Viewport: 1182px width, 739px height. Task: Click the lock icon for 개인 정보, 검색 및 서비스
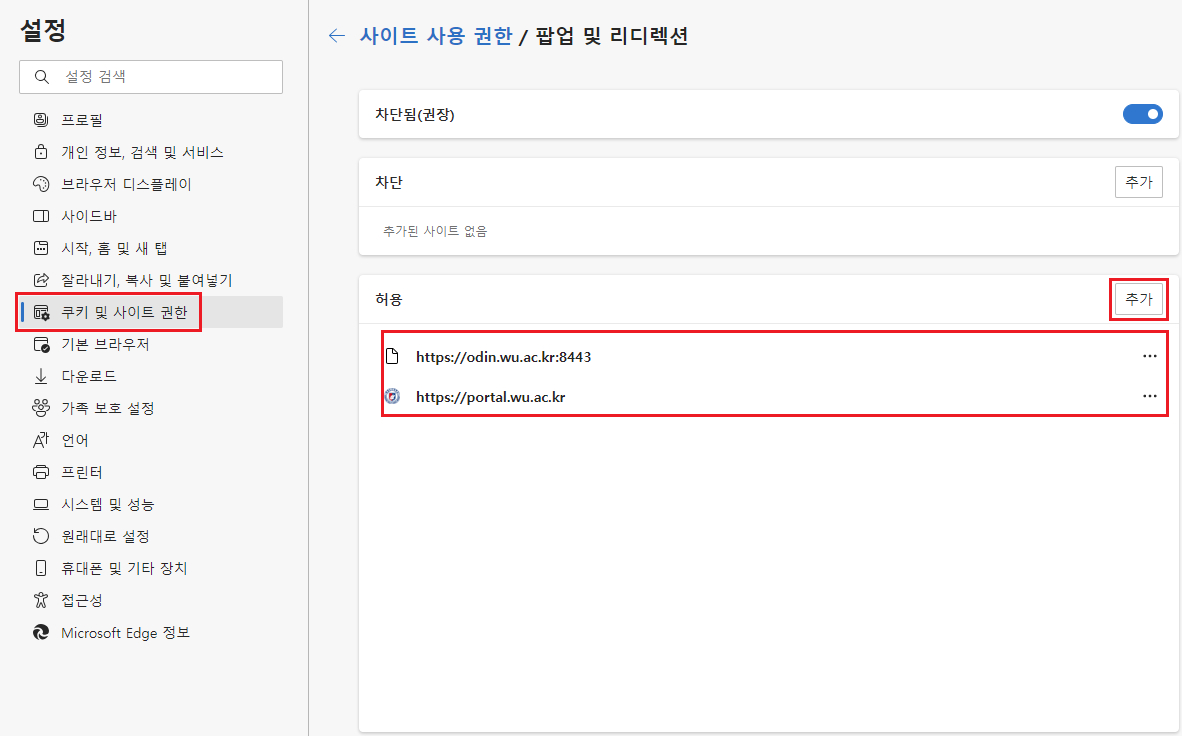tap(41, 152)
